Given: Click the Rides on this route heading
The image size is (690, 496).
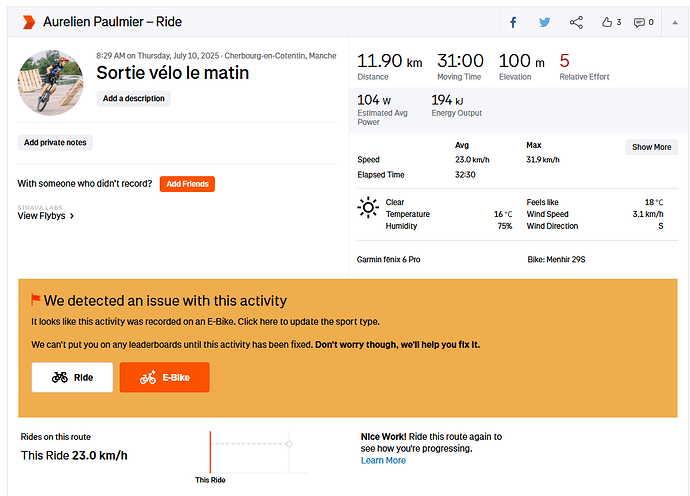Looking at the screenshot, I should tap(55, 437).
